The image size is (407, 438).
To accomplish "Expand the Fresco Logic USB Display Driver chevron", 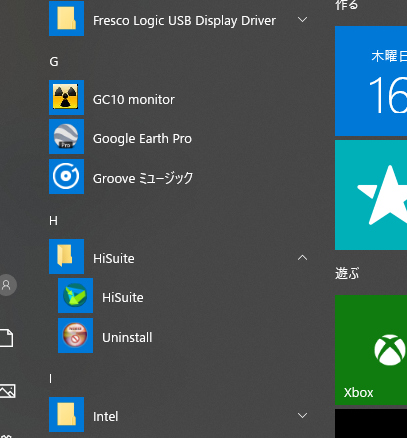I will tap(302, 20).
